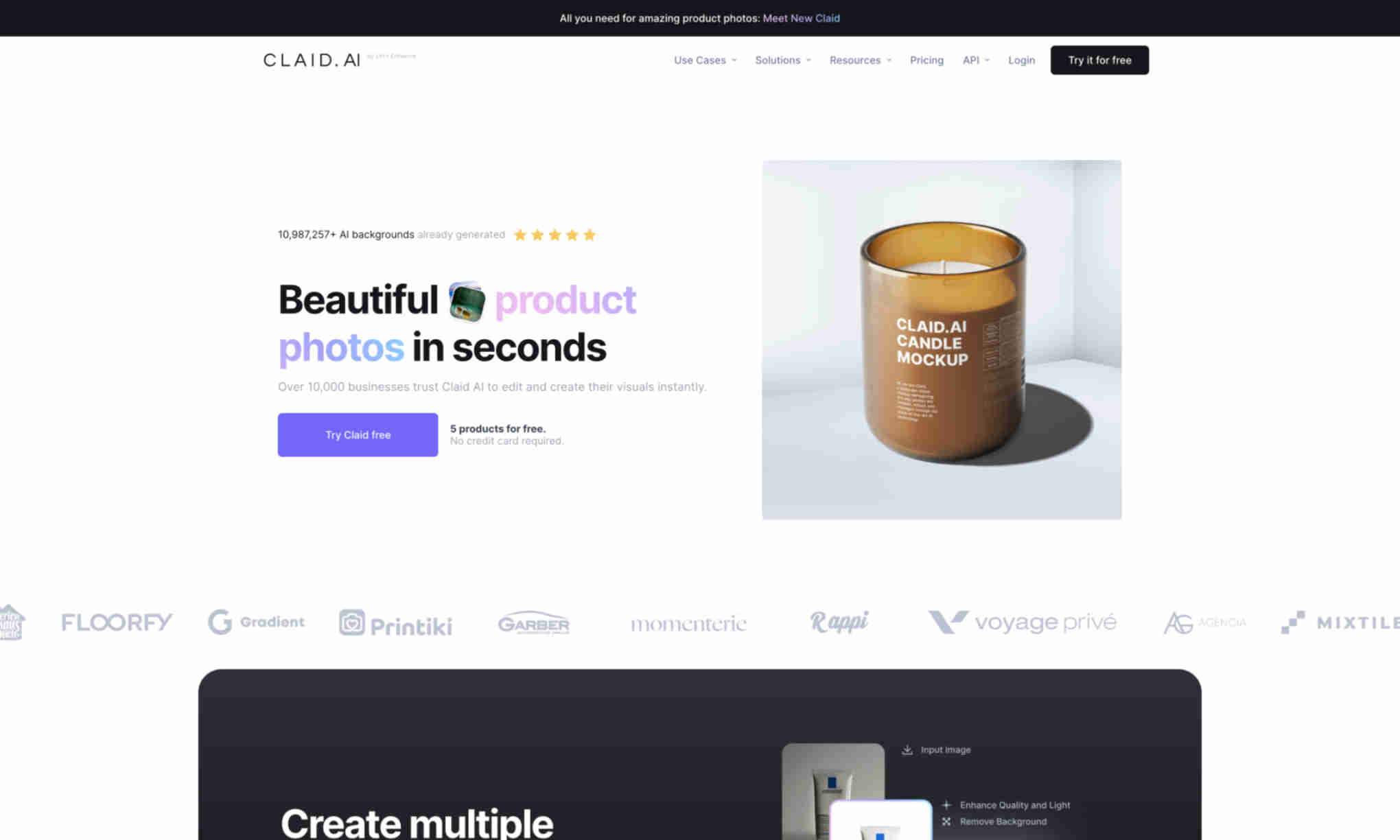Click the Meet New Claid announcement link

tap(801, 18)
